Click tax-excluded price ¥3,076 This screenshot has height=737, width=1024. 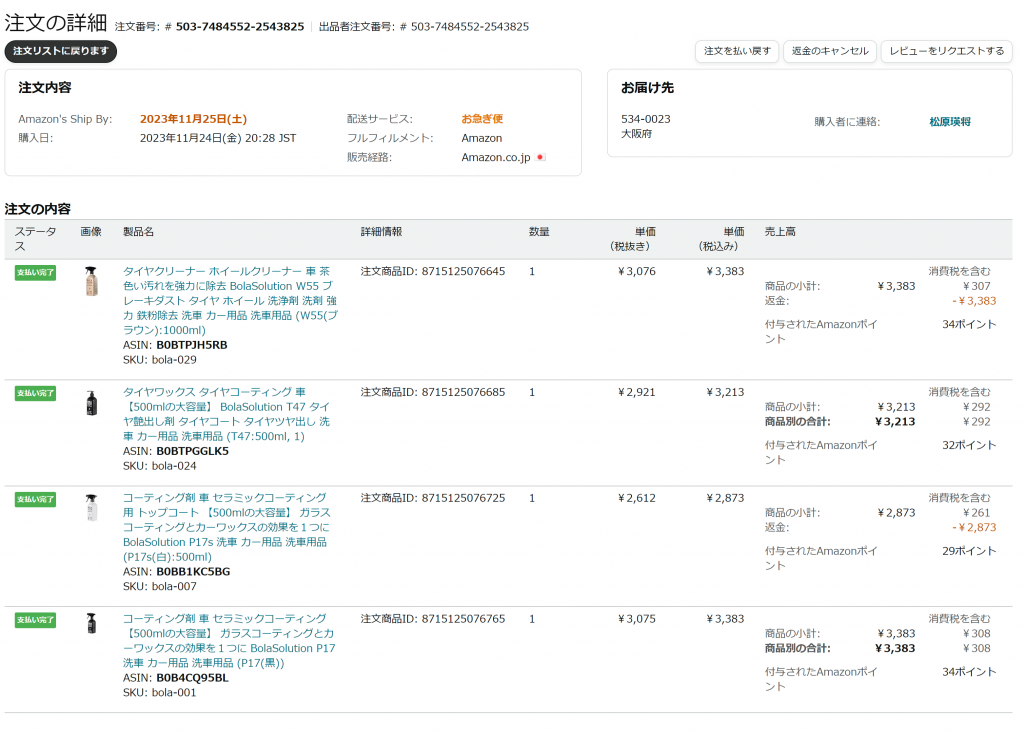[637, 272]
